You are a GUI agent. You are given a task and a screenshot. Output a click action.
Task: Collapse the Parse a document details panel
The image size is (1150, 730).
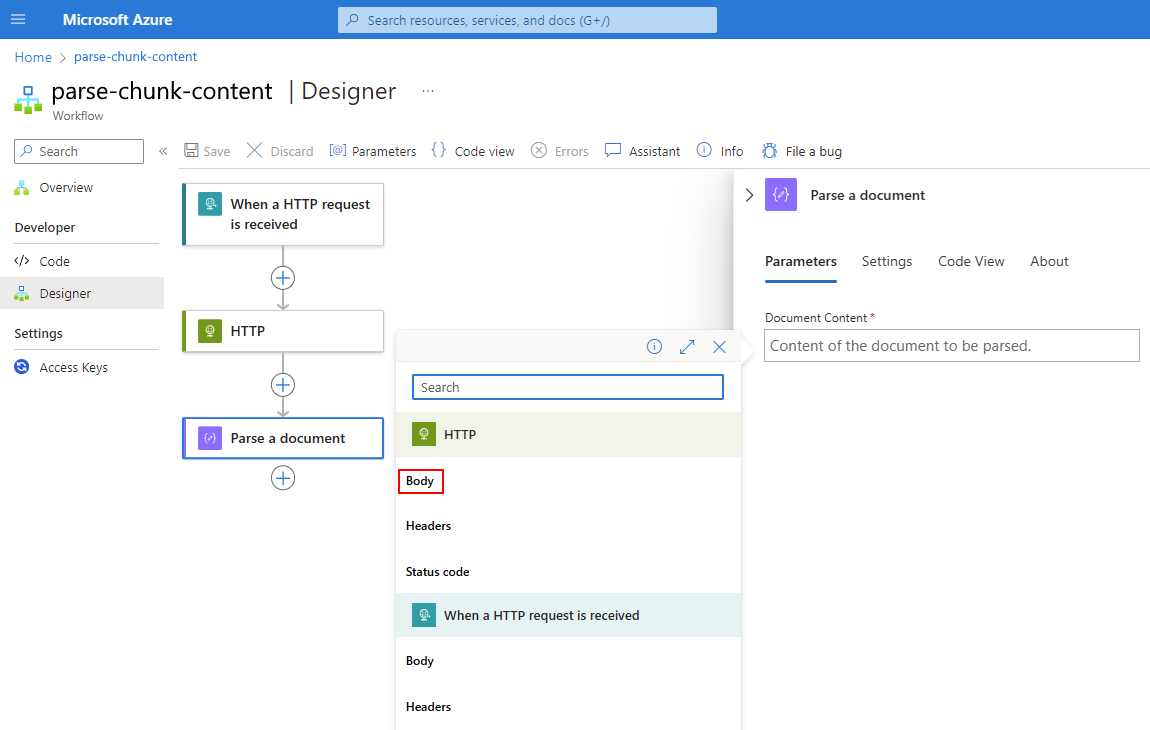click(x=750, y=195)
